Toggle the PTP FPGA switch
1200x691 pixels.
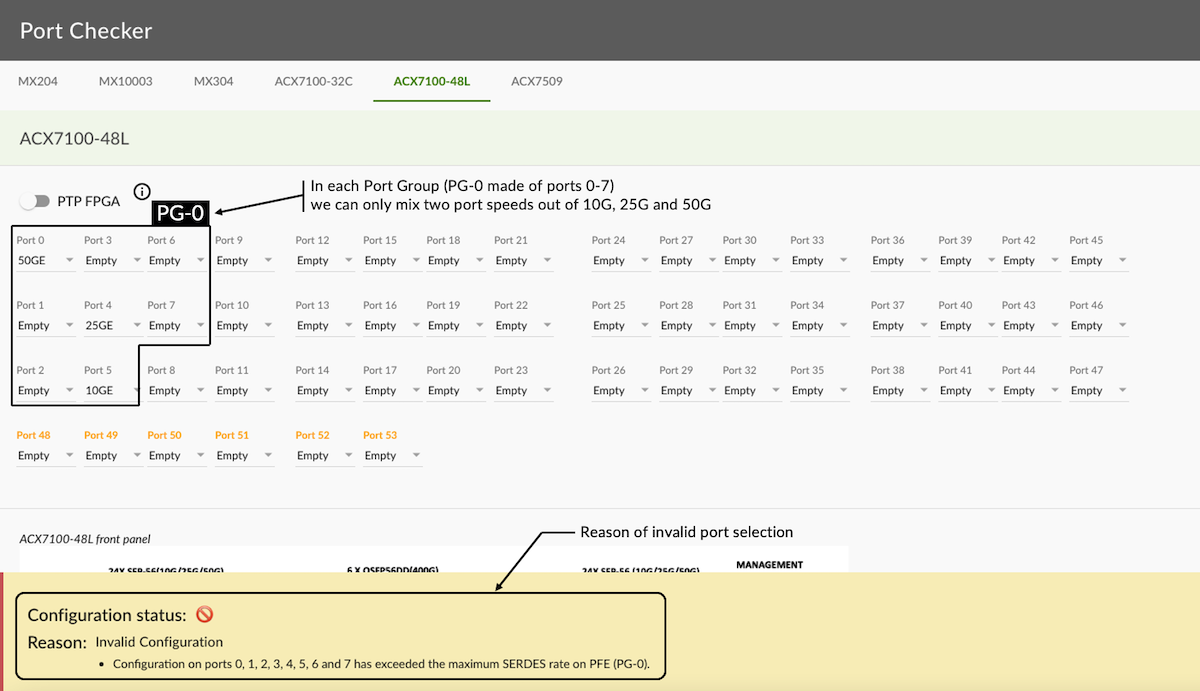click(x=35, y=201)
